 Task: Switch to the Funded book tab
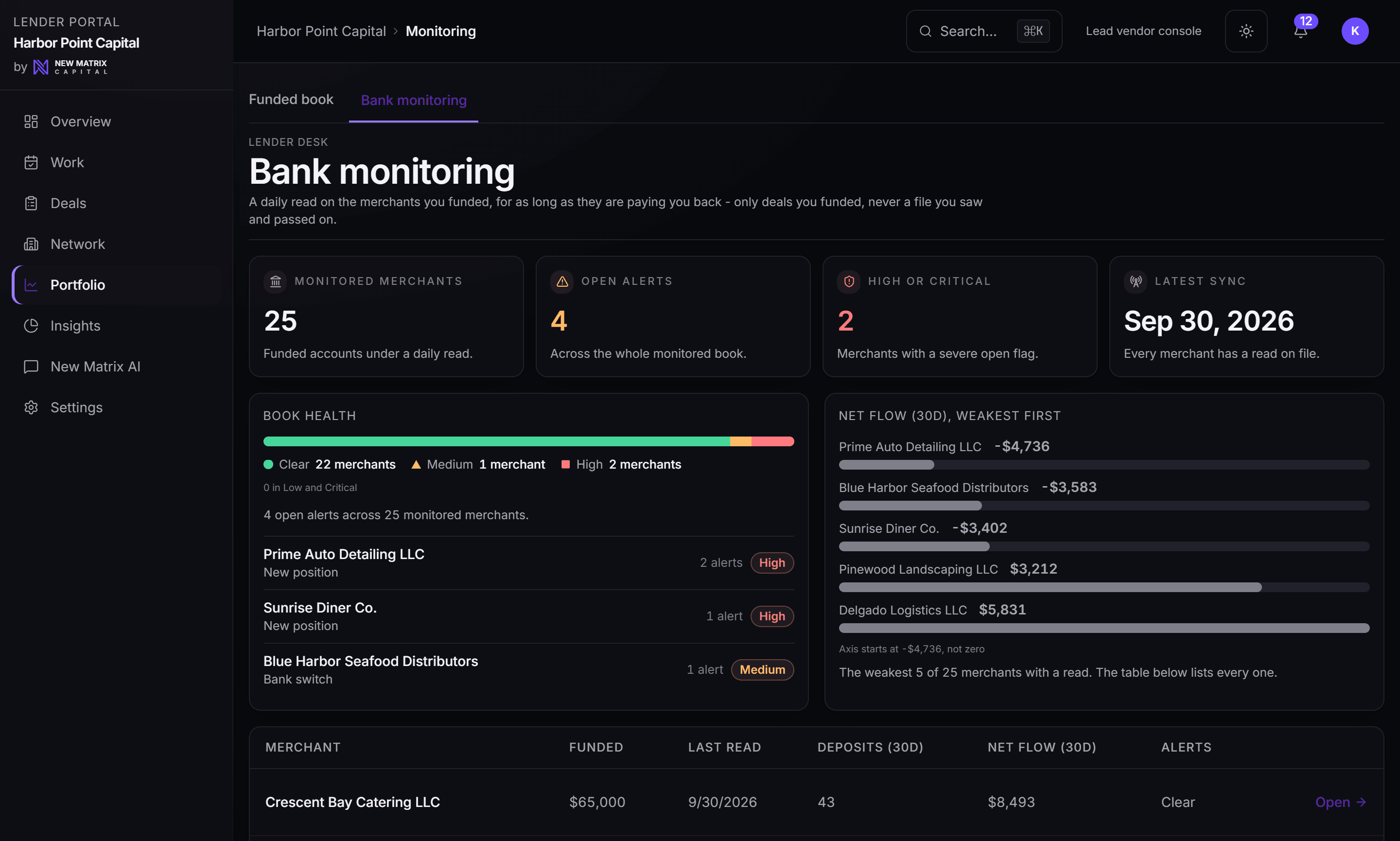point(291,100)
